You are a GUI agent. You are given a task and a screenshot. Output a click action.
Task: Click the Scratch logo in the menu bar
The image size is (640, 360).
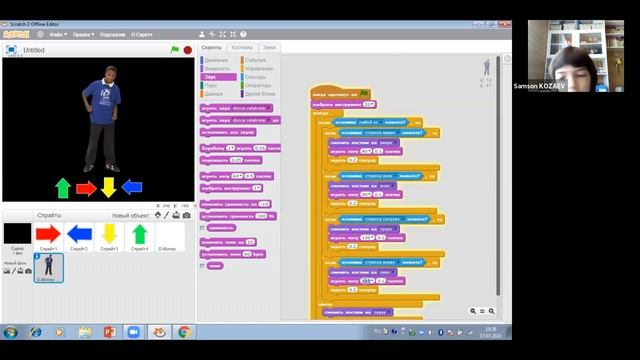[x=16, y=35]
